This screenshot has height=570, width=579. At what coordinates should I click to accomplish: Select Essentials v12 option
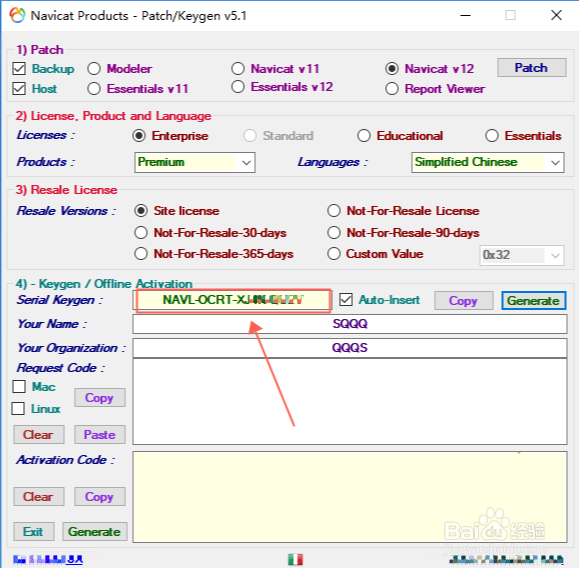[238, 87]
